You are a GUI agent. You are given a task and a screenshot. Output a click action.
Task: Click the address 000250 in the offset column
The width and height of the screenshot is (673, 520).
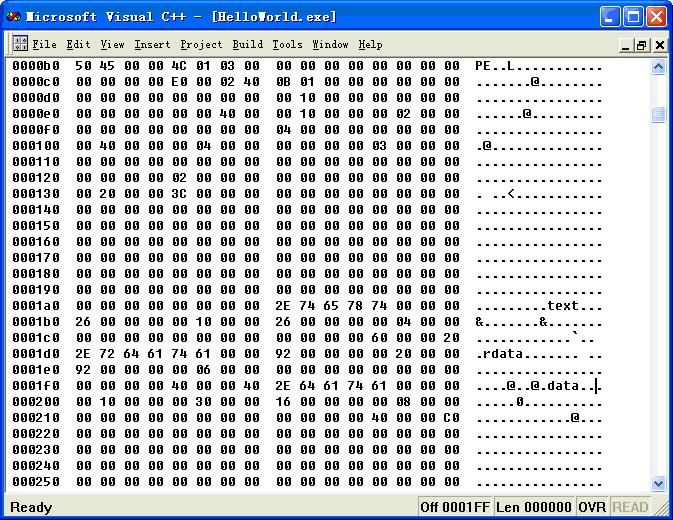tap(36, 482)
